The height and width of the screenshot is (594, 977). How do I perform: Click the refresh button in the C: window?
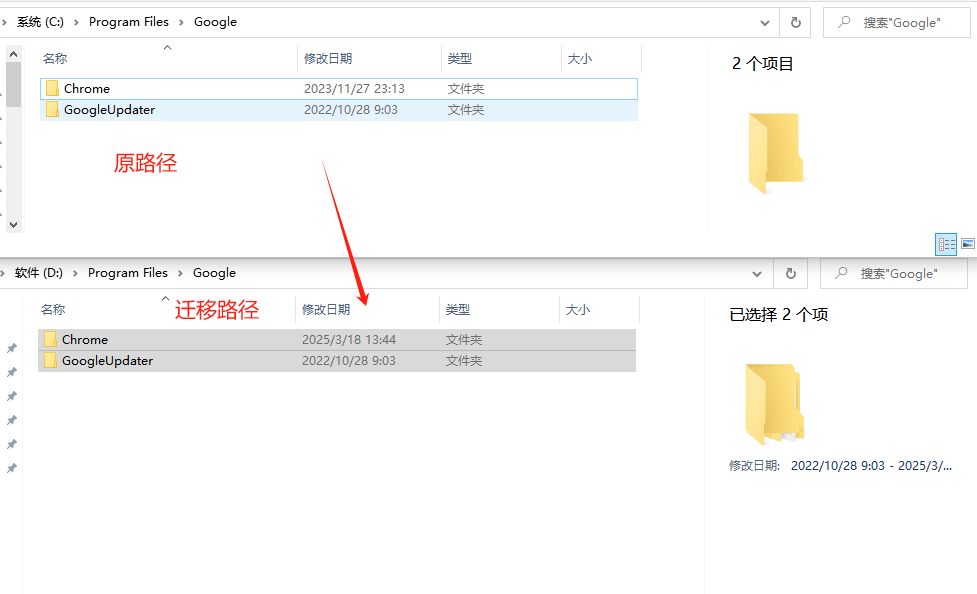coord(795,22)
